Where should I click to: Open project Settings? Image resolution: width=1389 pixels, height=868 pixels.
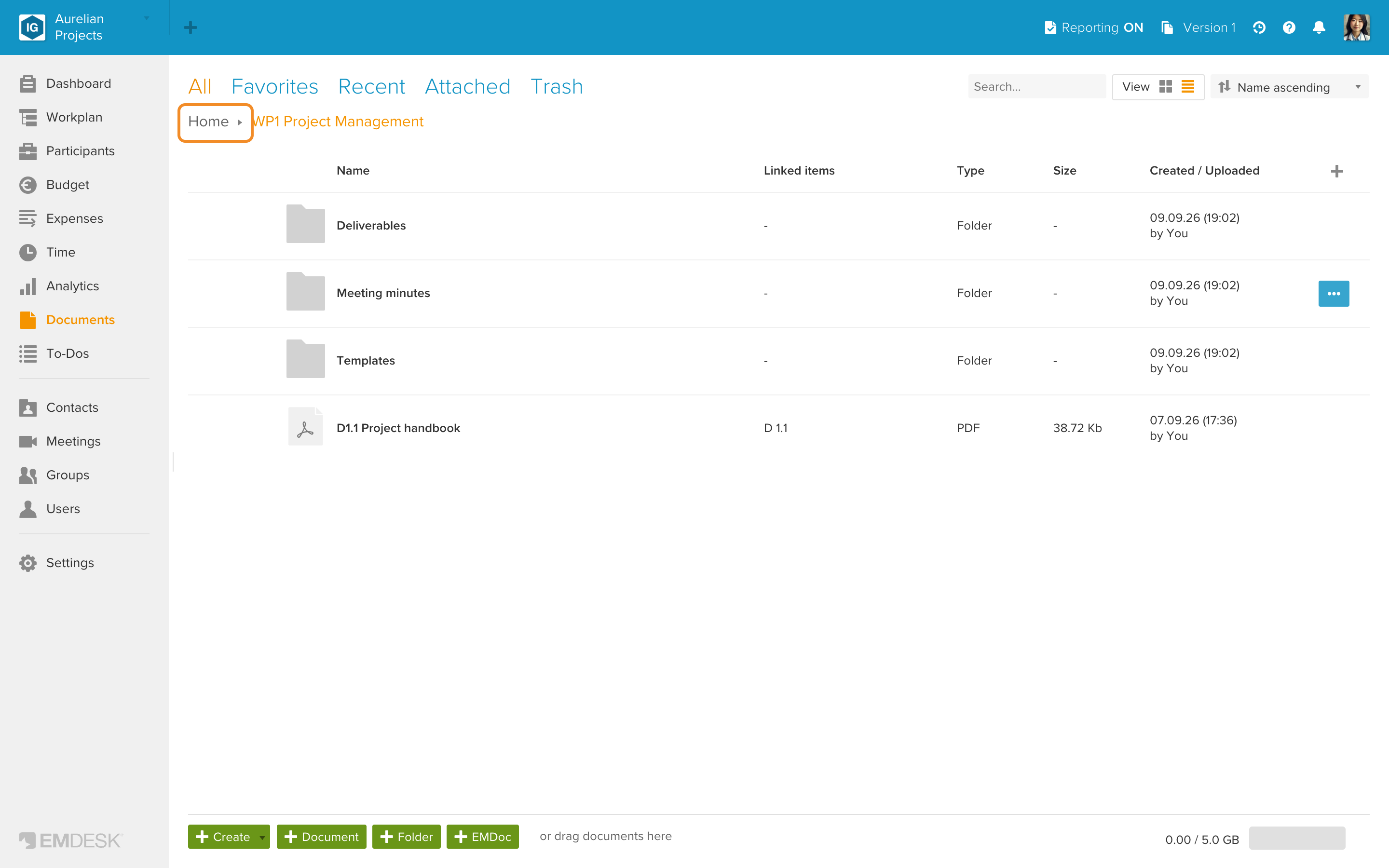[56, 563]
